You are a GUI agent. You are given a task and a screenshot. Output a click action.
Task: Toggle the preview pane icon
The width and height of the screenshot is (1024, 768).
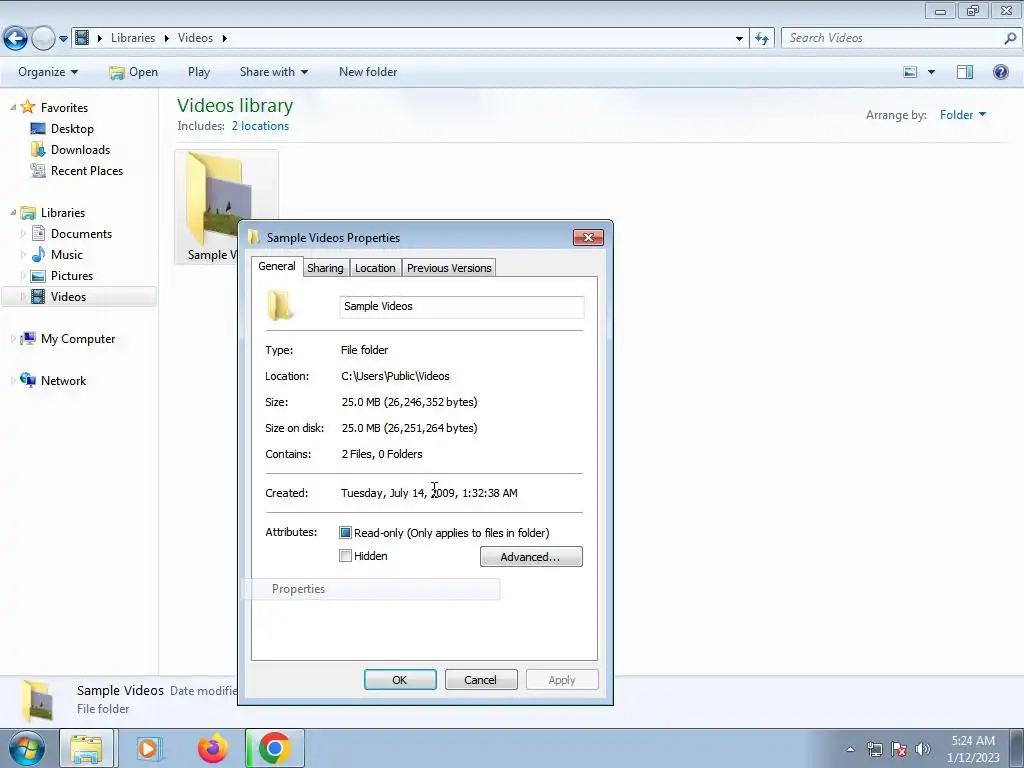click(x=965, y=72)
